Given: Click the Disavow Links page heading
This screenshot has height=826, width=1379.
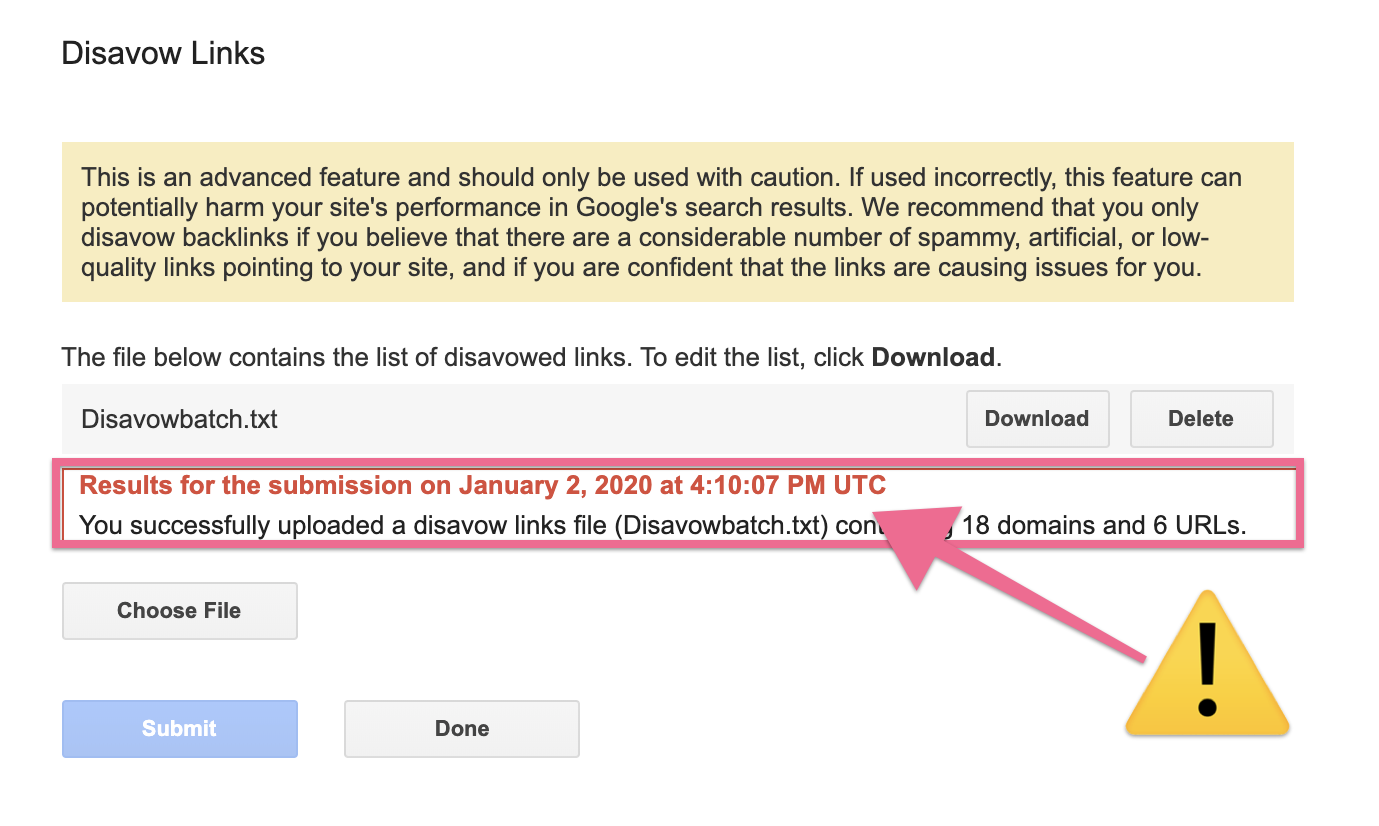Looking at the screenshot, I should tap(163, 53).
